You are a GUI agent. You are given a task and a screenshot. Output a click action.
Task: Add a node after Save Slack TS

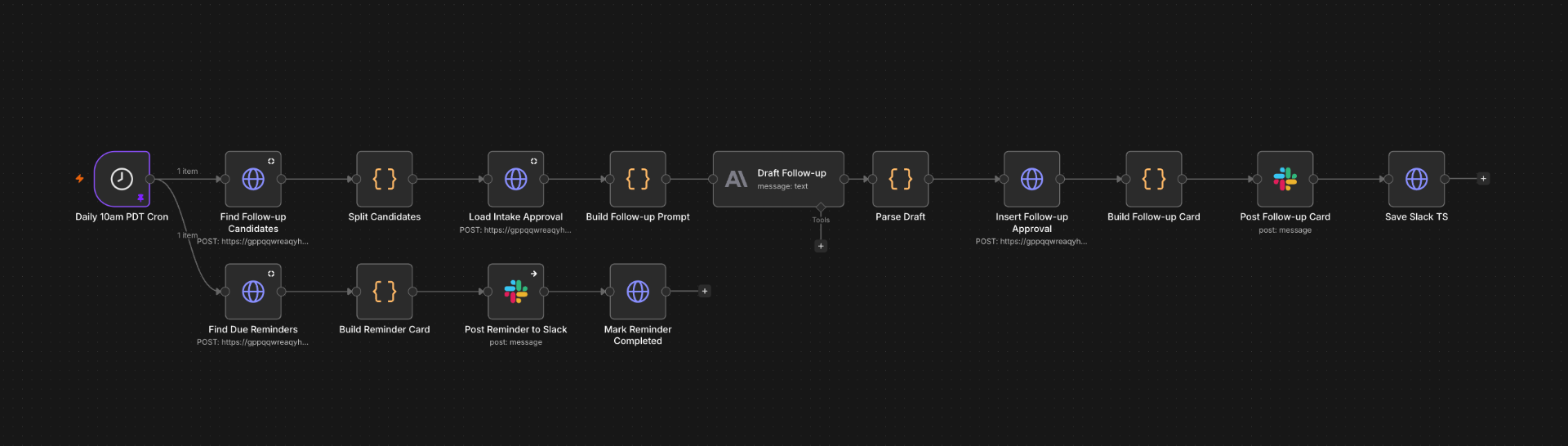(1484, 179)
